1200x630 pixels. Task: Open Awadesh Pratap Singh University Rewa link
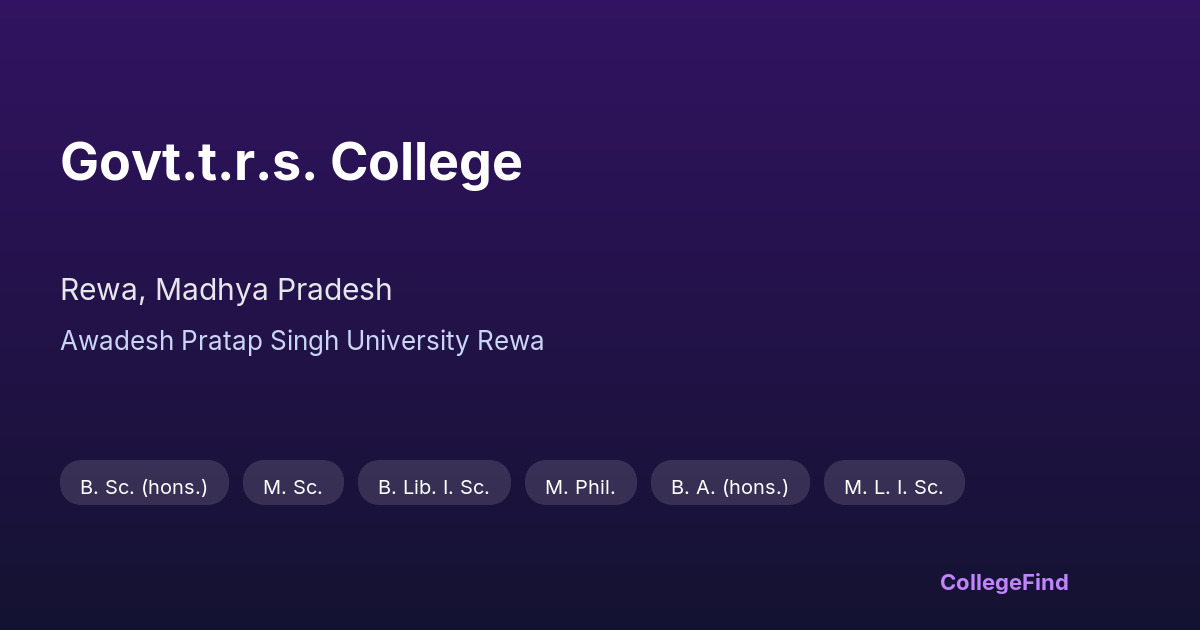point(302,341)
